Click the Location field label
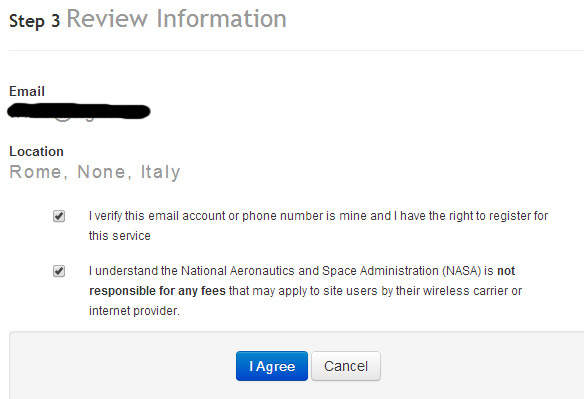The image size is (584, 399). point(36,151)
